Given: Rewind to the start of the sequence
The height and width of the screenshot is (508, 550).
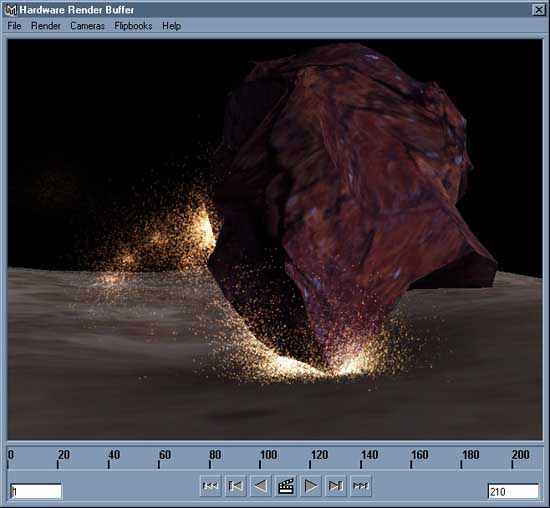Looking at the screenshot, I should coord(210,486).
